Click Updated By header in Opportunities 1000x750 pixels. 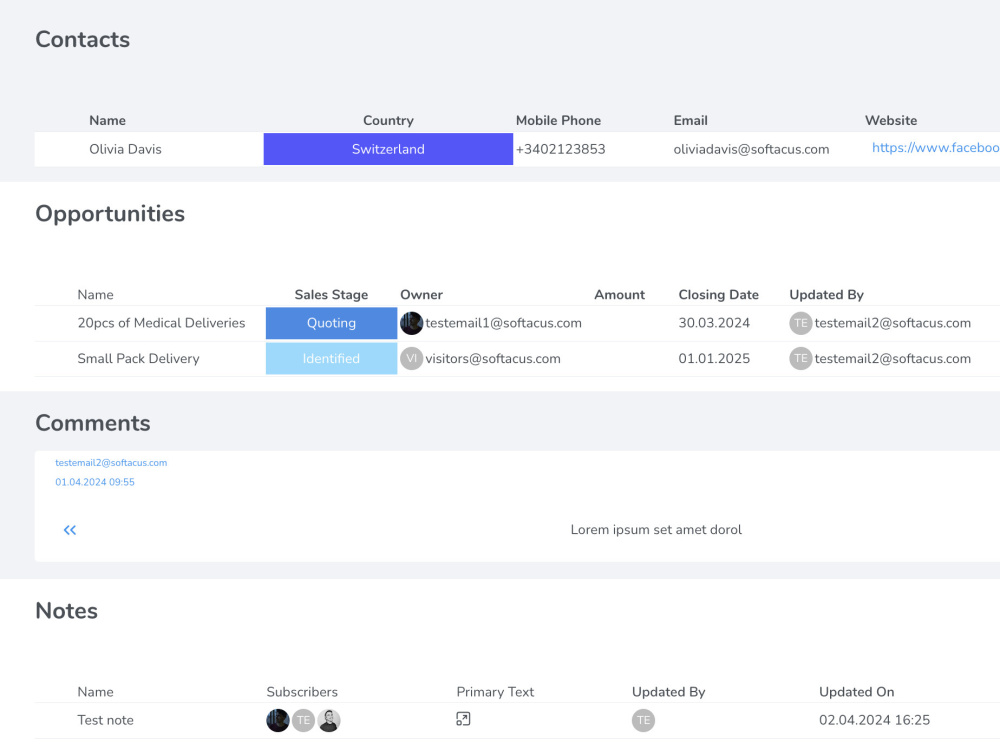[827, 295]
